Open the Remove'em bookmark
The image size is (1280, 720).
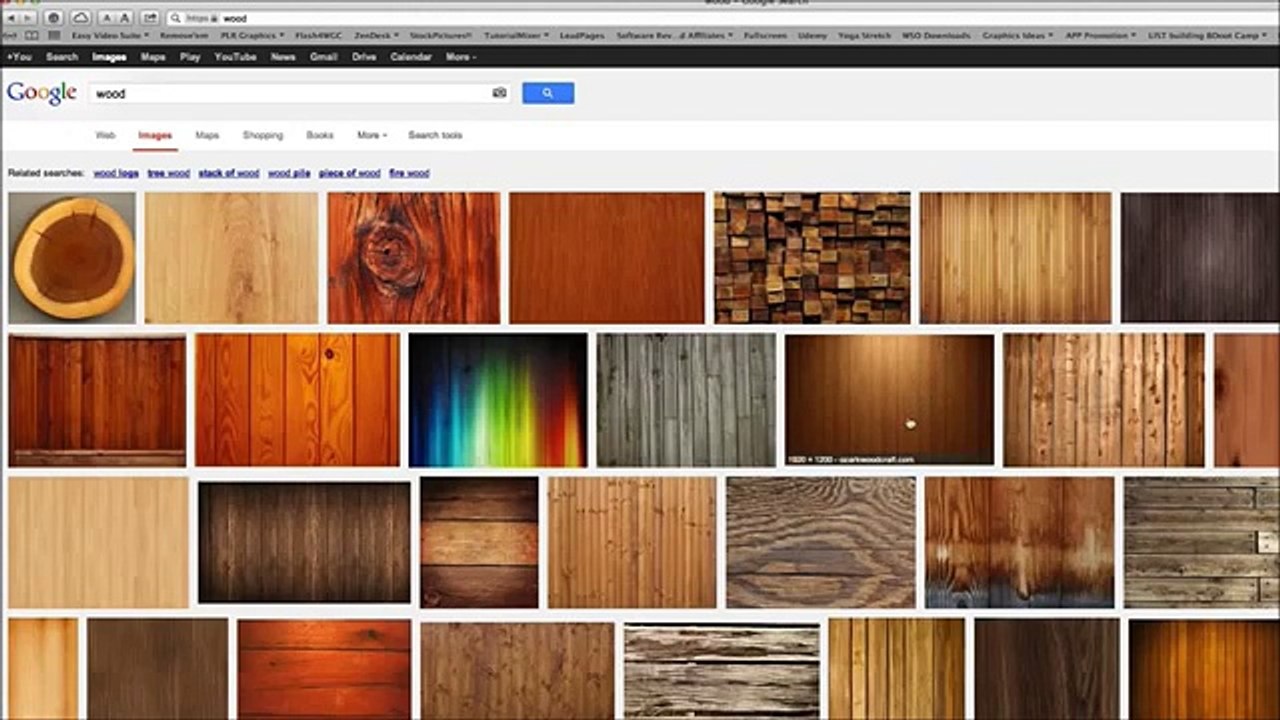pyautogui.click(x=183, y=35)
